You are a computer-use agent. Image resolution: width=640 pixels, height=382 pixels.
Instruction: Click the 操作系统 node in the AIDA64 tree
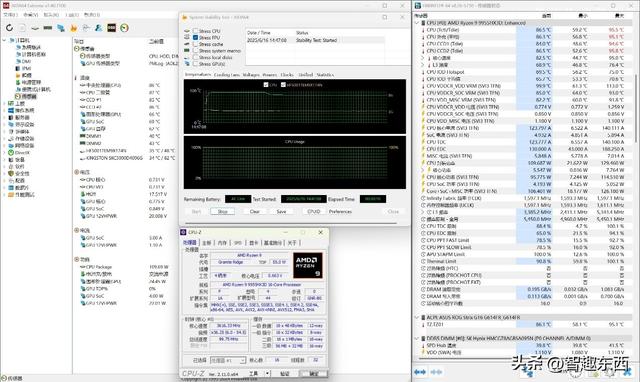point(21,110)
